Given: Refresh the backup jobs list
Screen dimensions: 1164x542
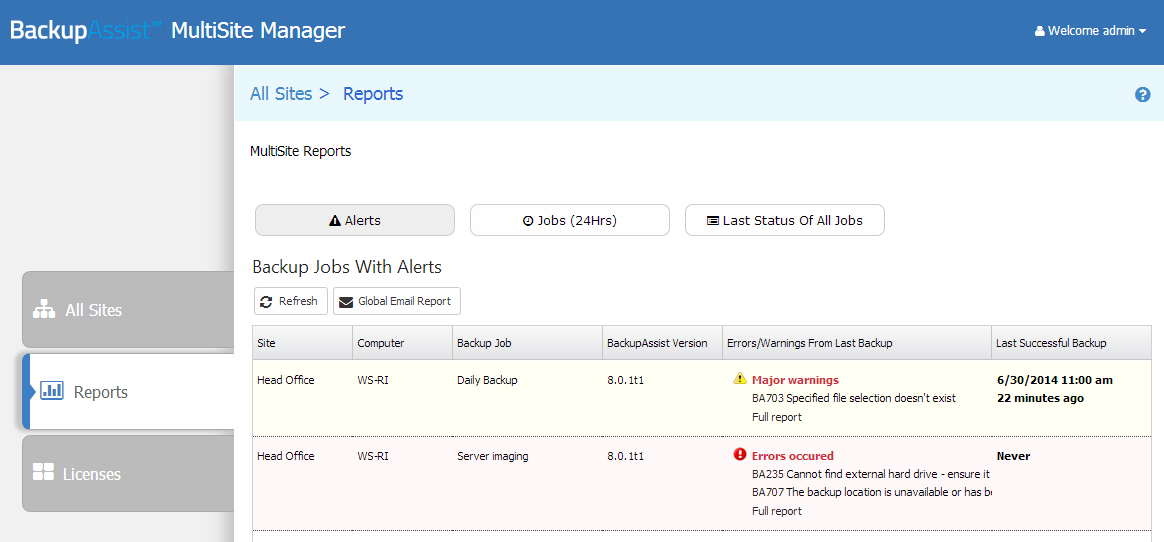Looking at the screenshot, I should click(x=290, y=301).
